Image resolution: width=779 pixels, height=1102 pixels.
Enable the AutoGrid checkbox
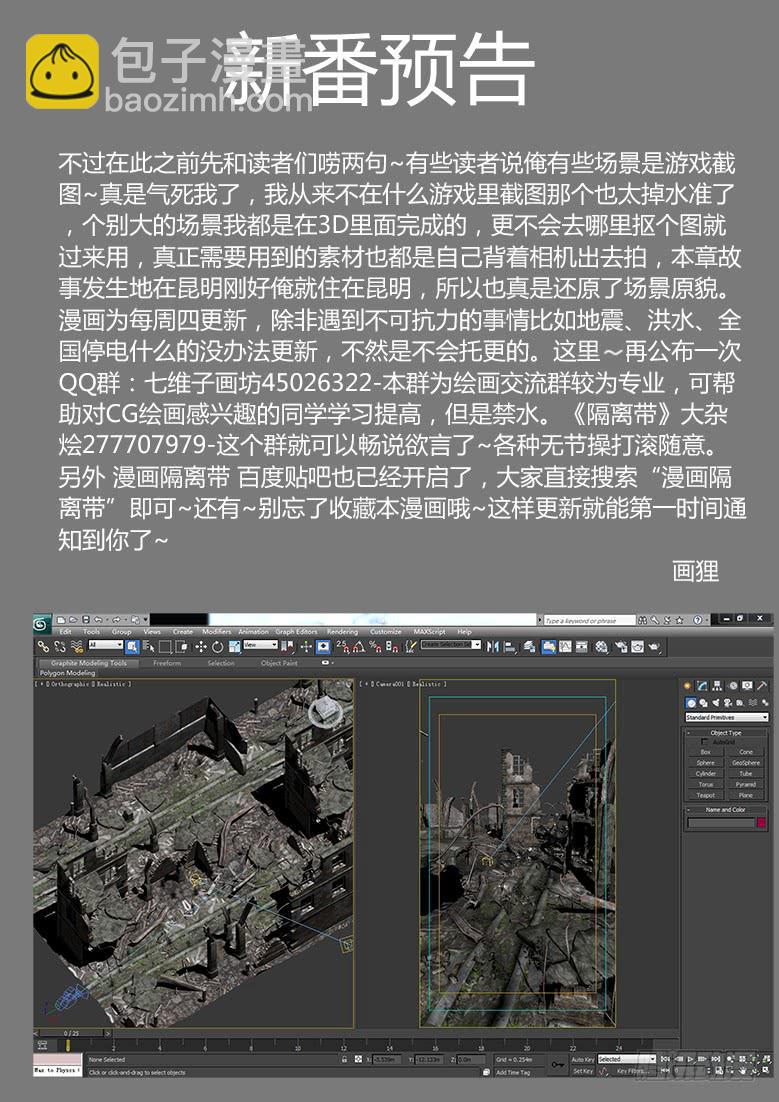click(703, 742)
